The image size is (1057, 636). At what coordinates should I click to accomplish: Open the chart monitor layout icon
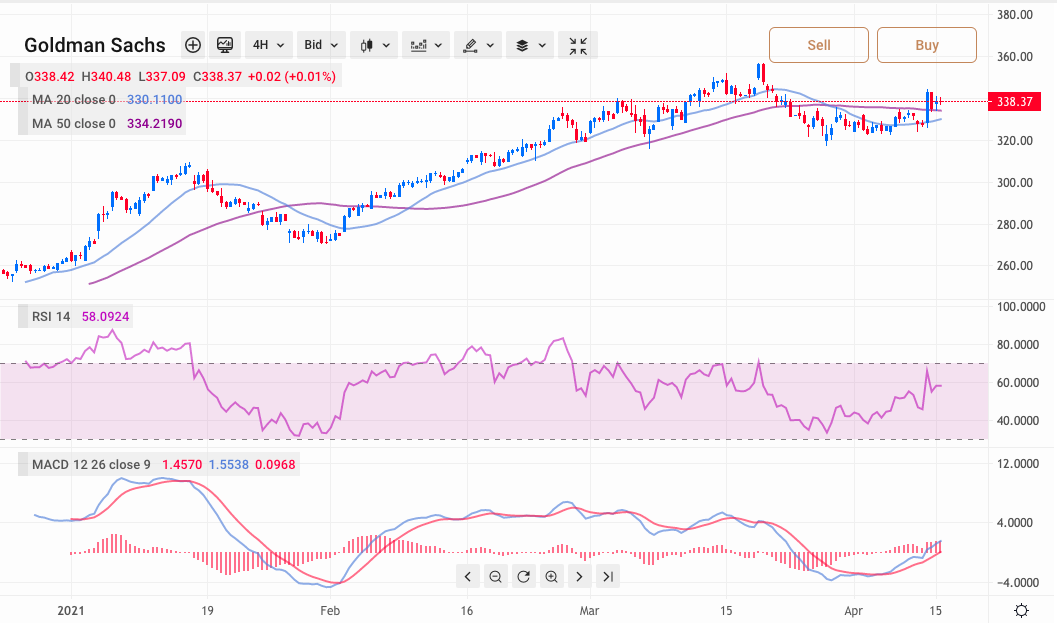click(x=224, y=45)
